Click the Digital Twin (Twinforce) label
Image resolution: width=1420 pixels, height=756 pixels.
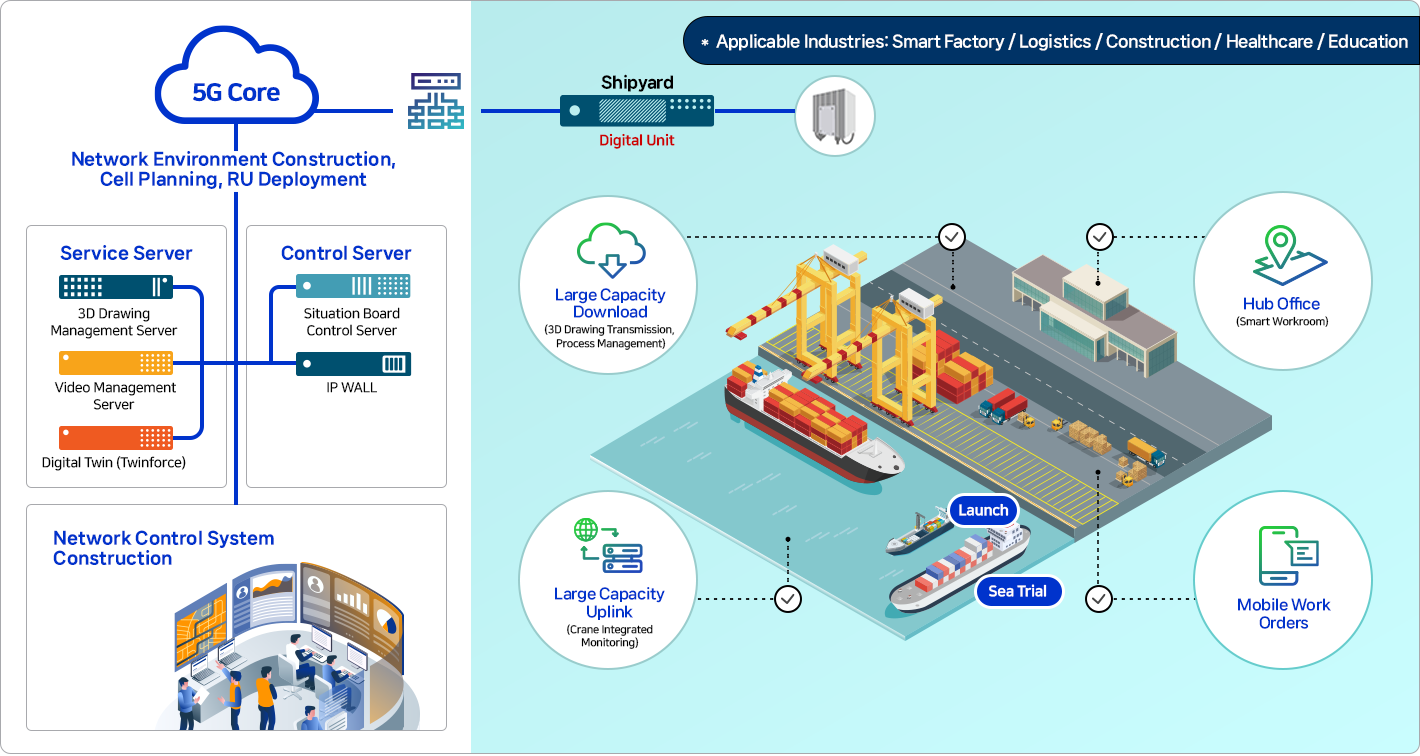click(114, 463)
